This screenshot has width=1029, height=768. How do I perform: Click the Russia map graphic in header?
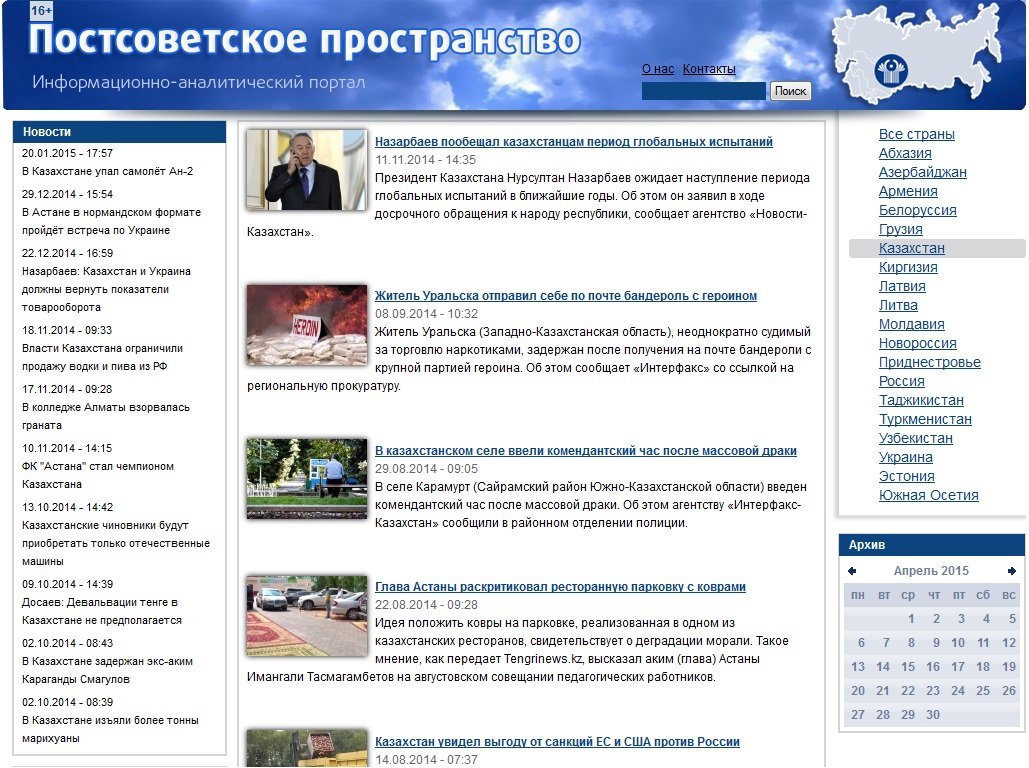(x=919, y=54)
